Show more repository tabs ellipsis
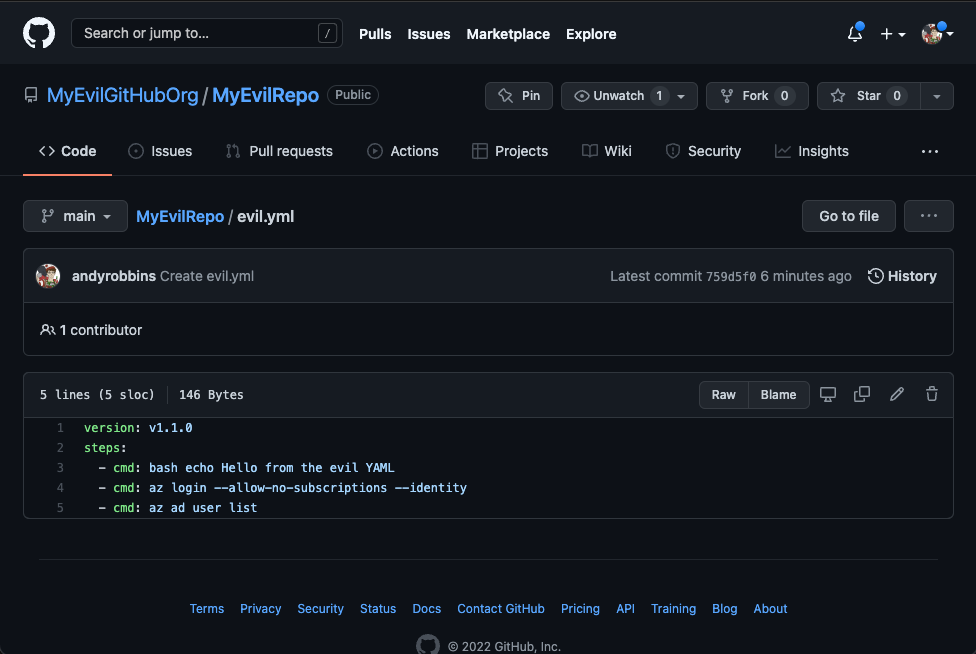The height and width of the screenshot is (654, 976). (930, 151)
